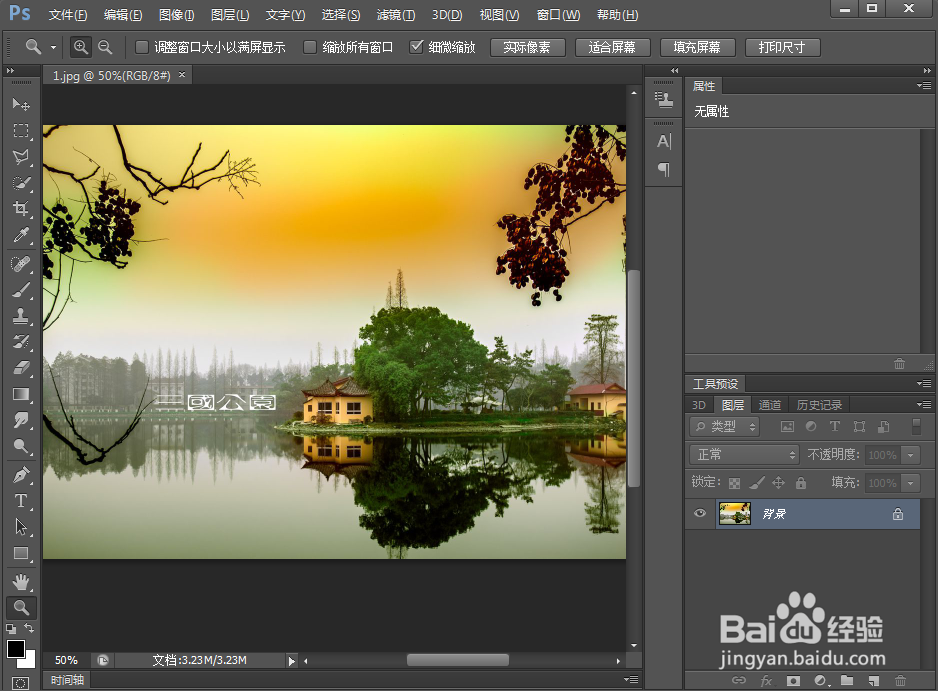This screenshot has width=938, height=691.
Task: Select the Brush tool
Action: 21,290
